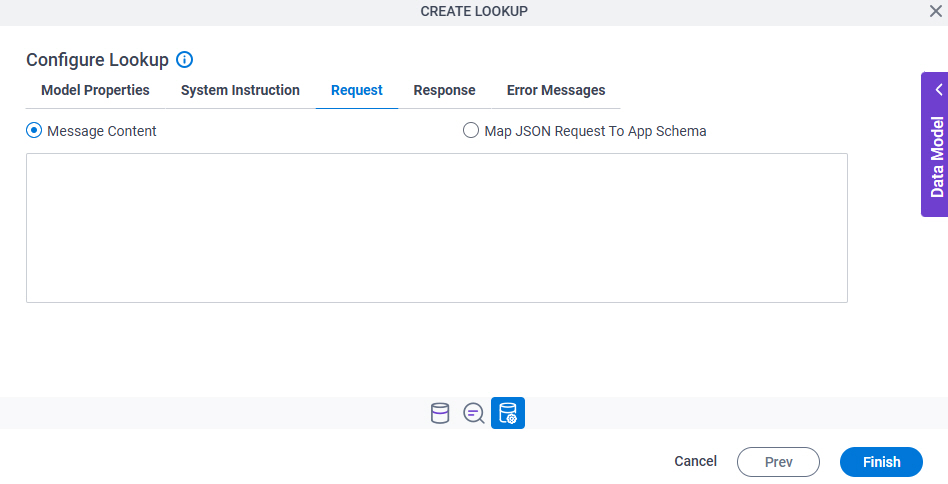Expand the Data Model side panel chevron
The image size is (948, 484).
tap(938, 89)
